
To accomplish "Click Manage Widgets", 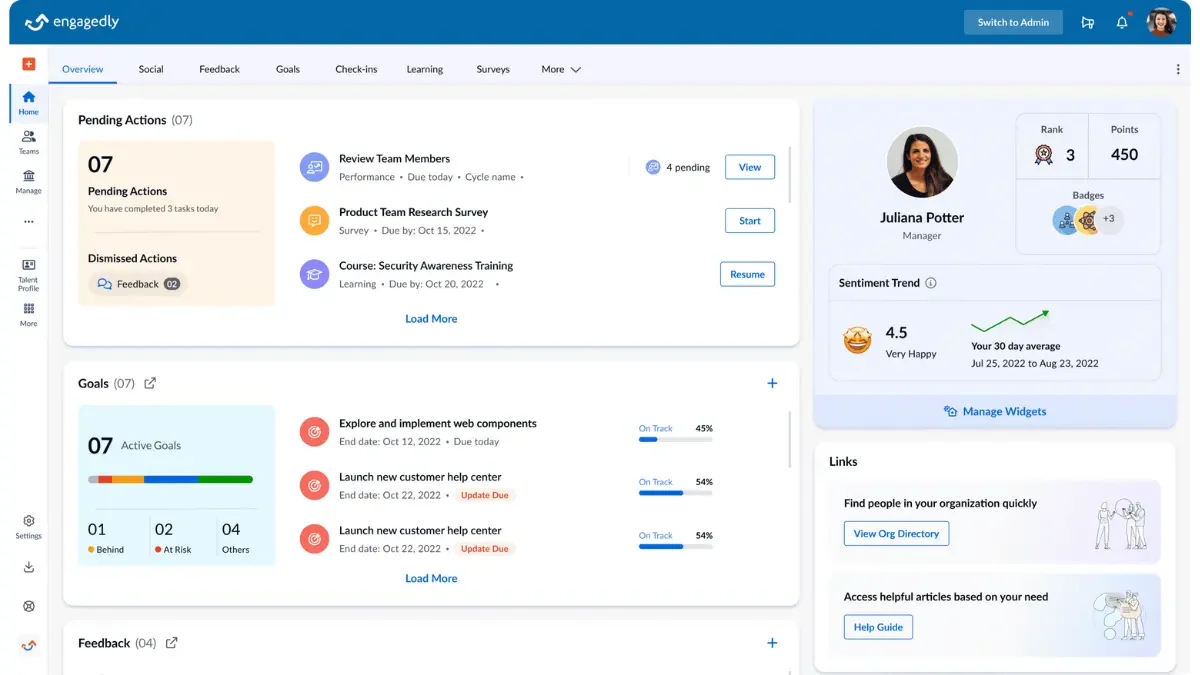I will pyautogui.click(x=995, y=411).
